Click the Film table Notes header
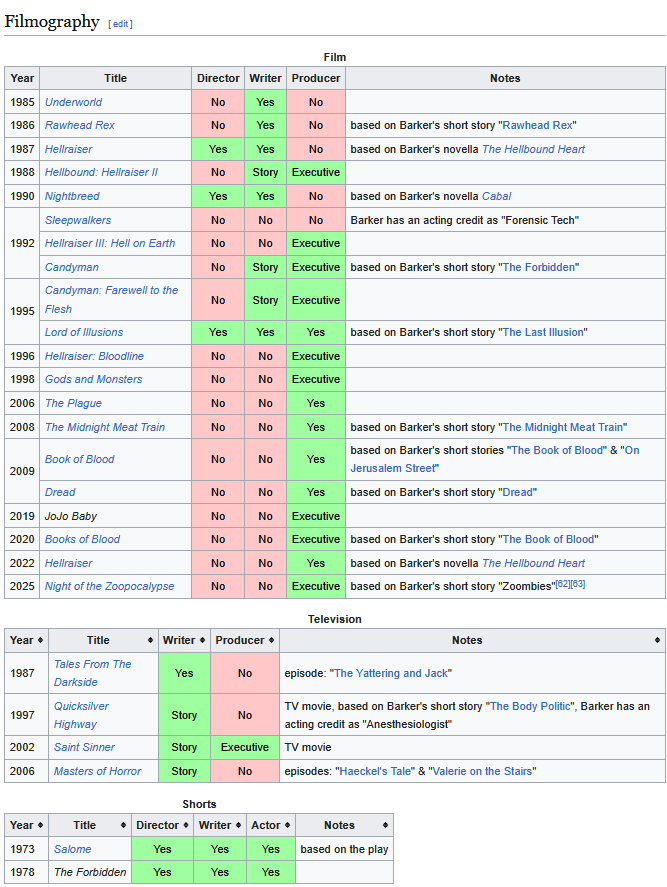Screen dimensions: 667x887 click(505, 79)
